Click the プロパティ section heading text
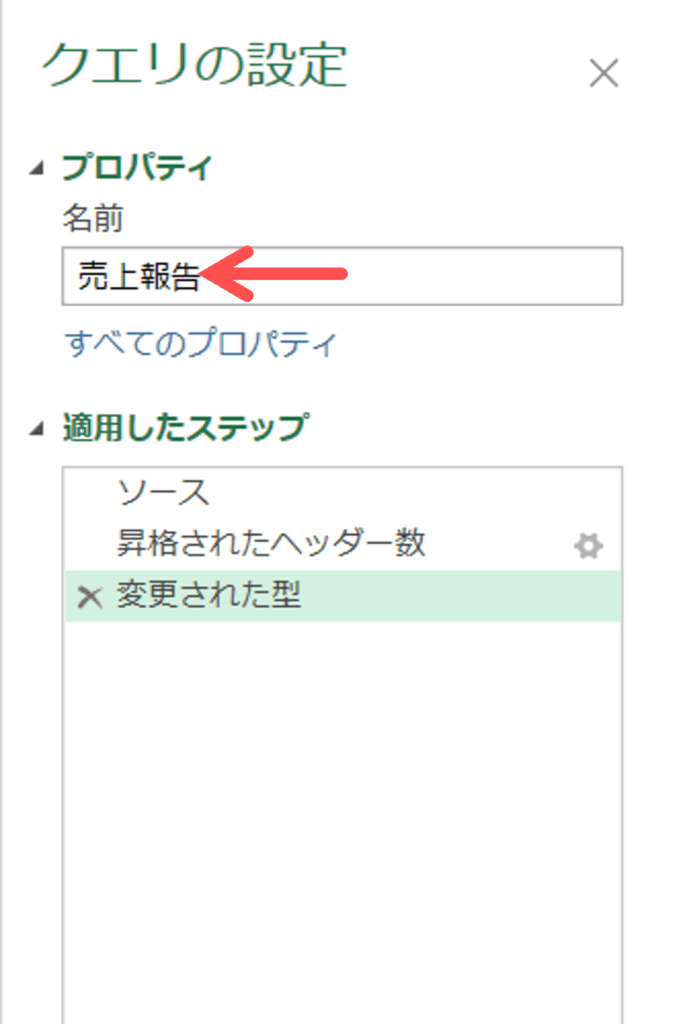Image resolution: width=683 pixels, height=1024 pixels. coord(137,167)
